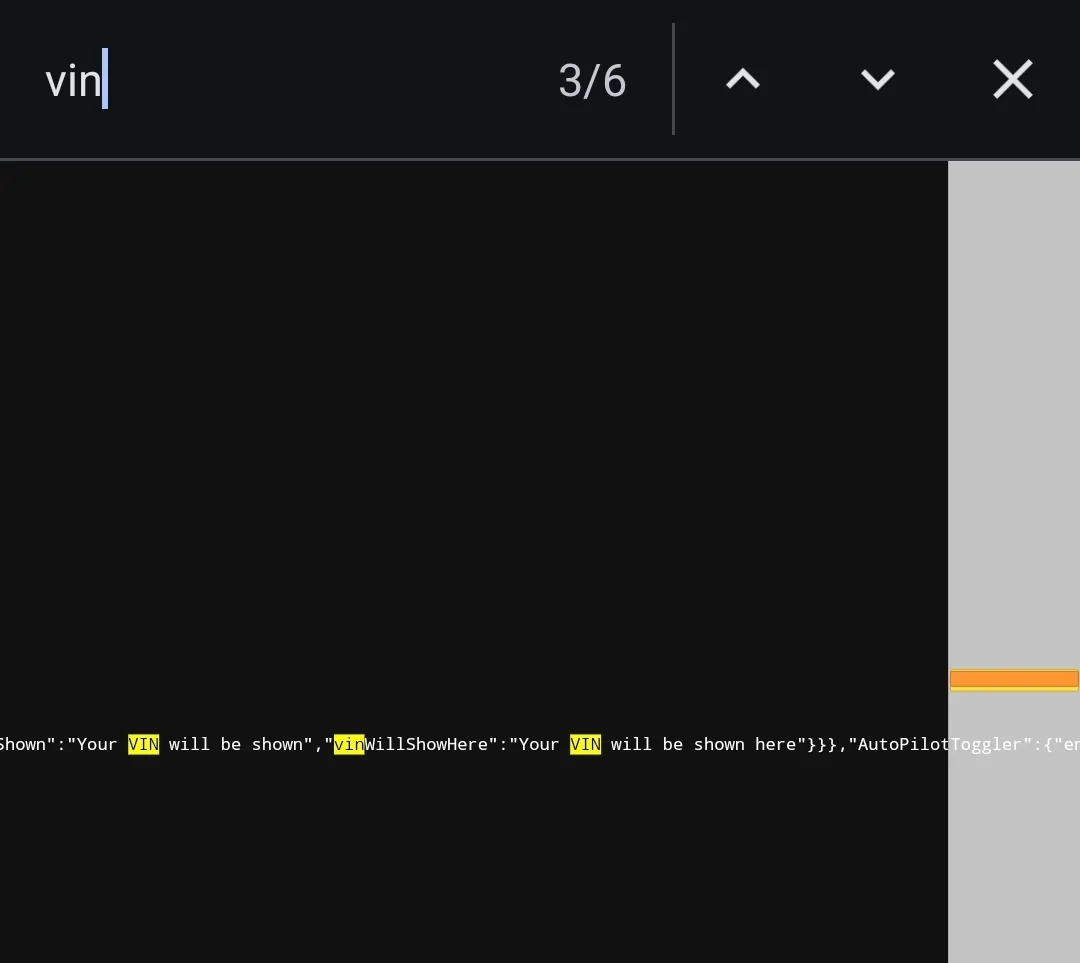The image size is (1080, 963).
Task: Click the orange match marker in scrollbar
Action: [1014, 679]
